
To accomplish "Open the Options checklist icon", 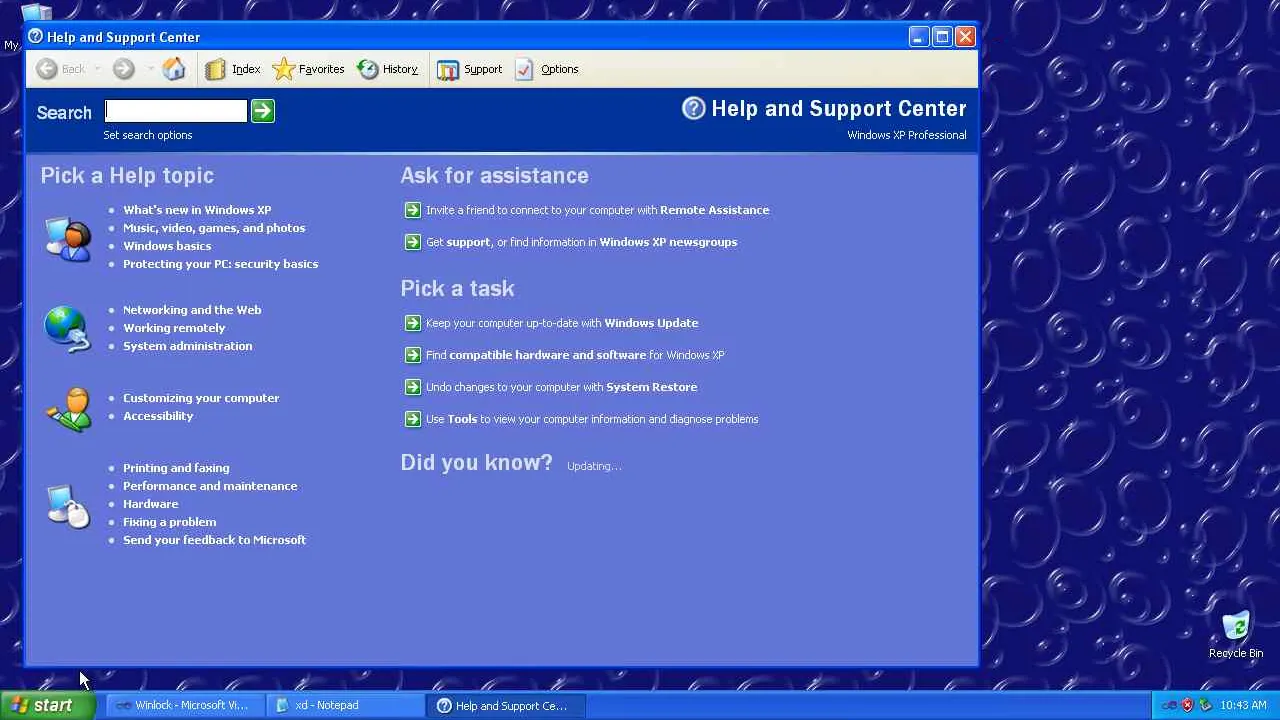I will pyautogui.click(x=525, y=69).
